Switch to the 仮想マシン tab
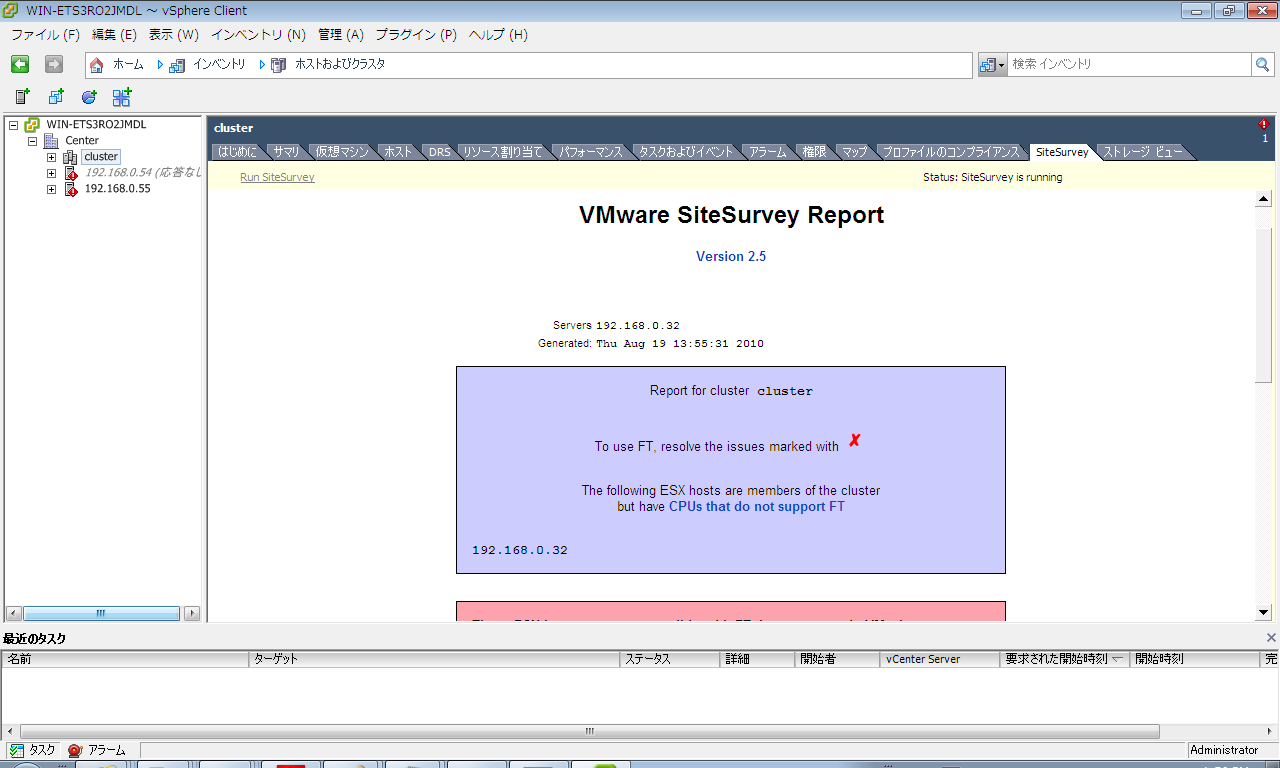This screenshot has height=768, width=1280. pyautogui.click(x=342, y=152)
